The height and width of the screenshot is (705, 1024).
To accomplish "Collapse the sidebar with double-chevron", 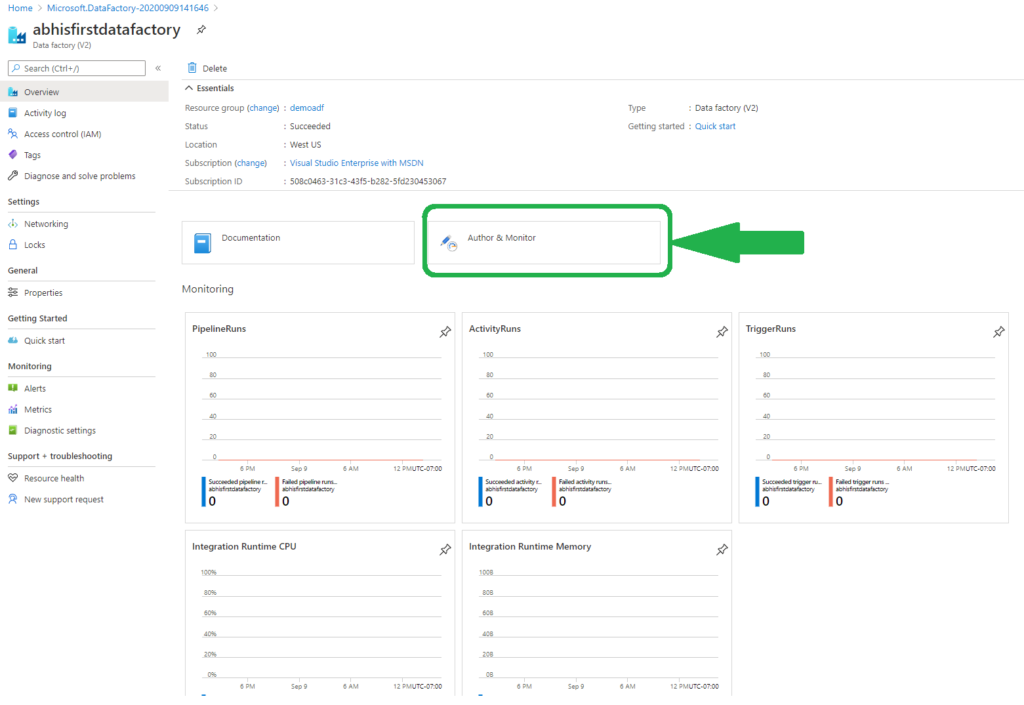I will (x=158, y=68).
